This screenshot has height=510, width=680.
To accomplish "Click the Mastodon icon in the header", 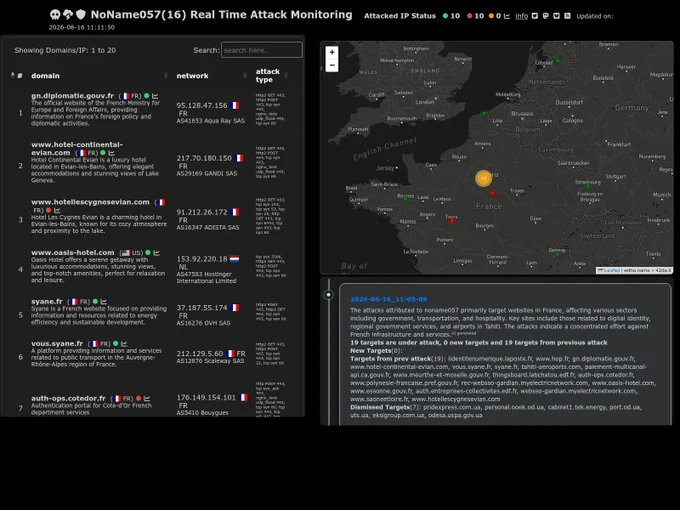I will (x=546, y=16).
